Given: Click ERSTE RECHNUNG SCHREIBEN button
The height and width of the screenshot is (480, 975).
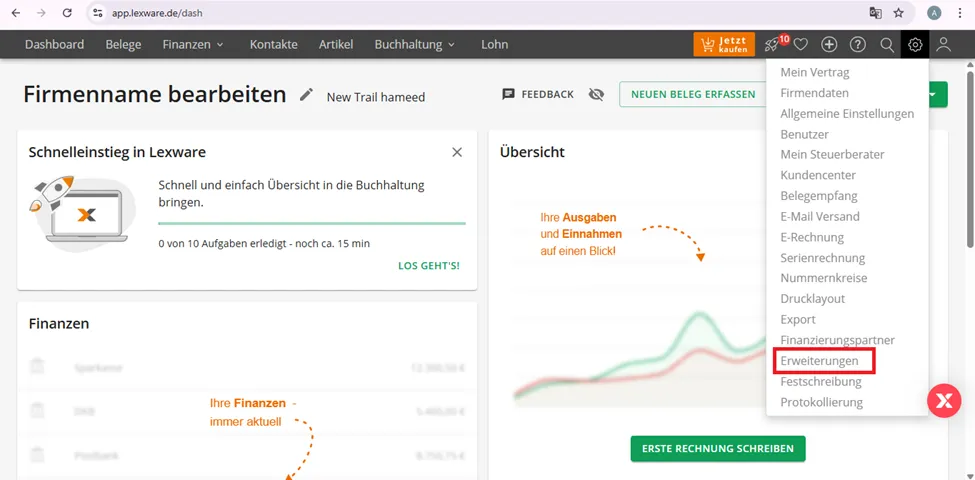Looking at the screenshot, I should (718, 448).
